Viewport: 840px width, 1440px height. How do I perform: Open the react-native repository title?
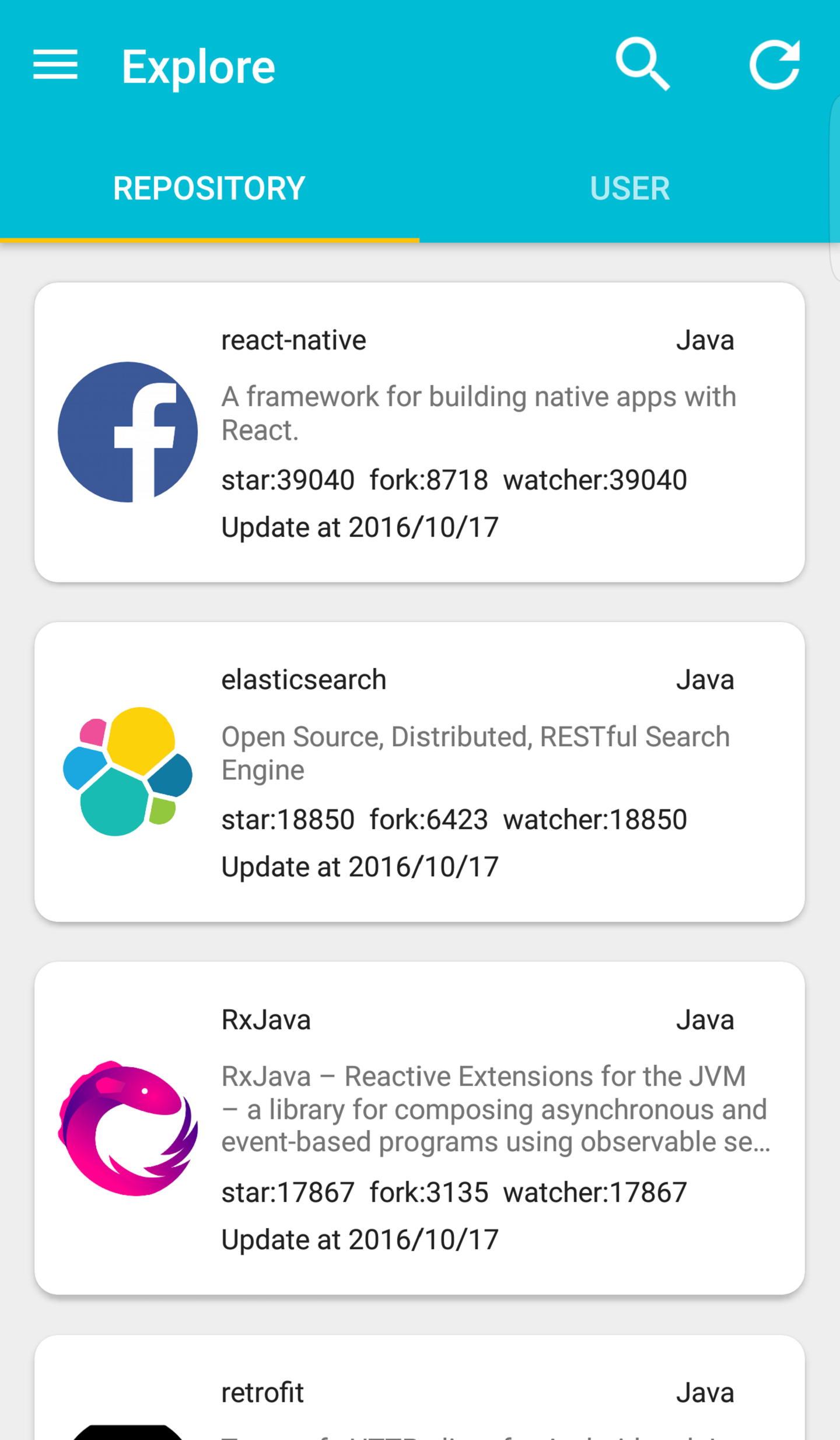click(293, 340)
